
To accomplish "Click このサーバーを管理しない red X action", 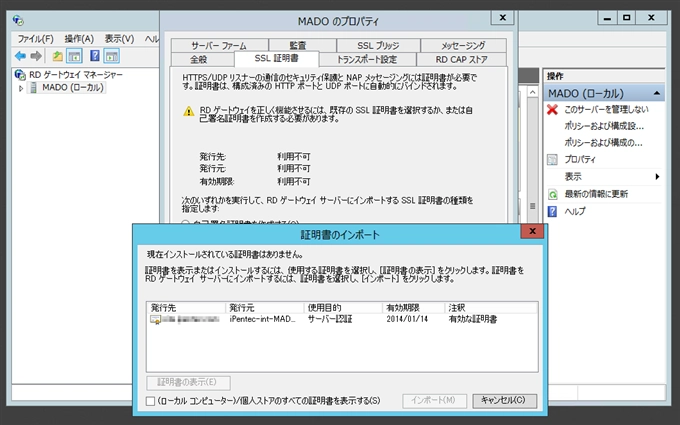I will [x=606, y=110].
